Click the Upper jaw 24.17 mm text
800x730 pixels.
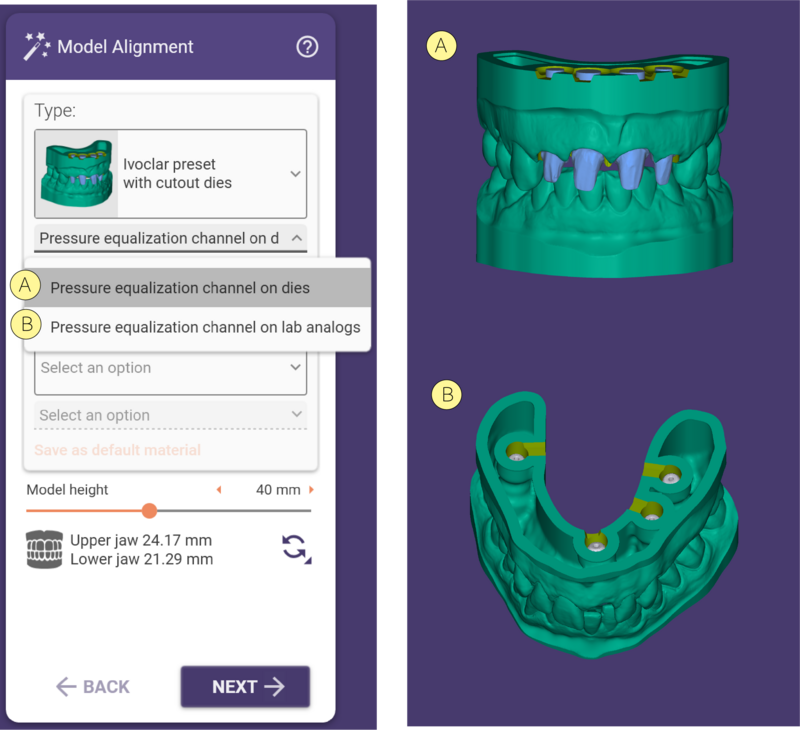141,540
